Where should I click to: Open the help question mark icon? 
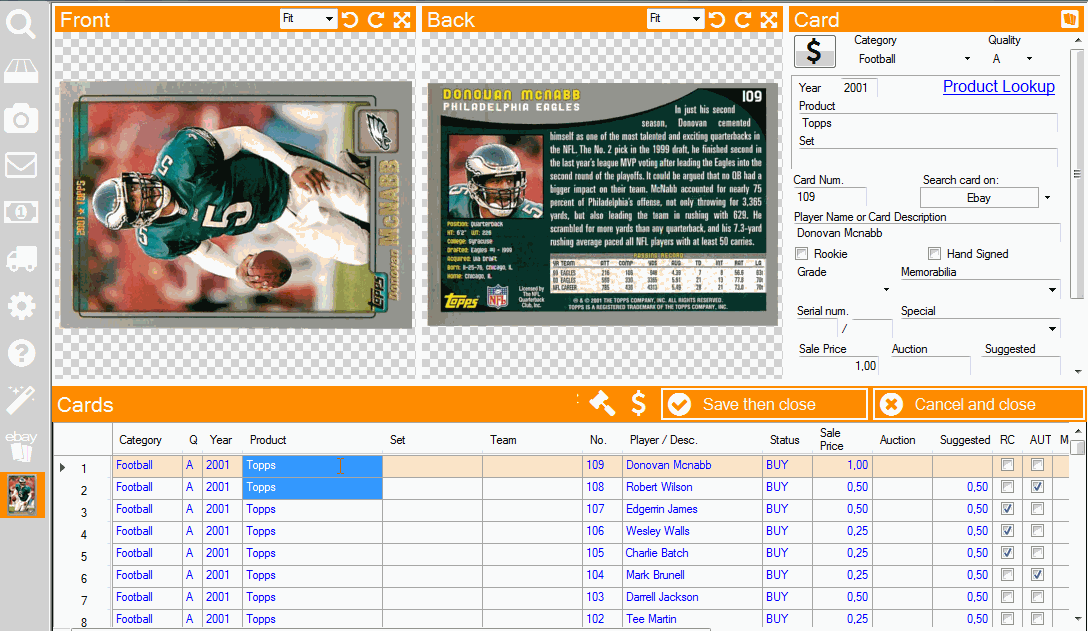point(21,353)
